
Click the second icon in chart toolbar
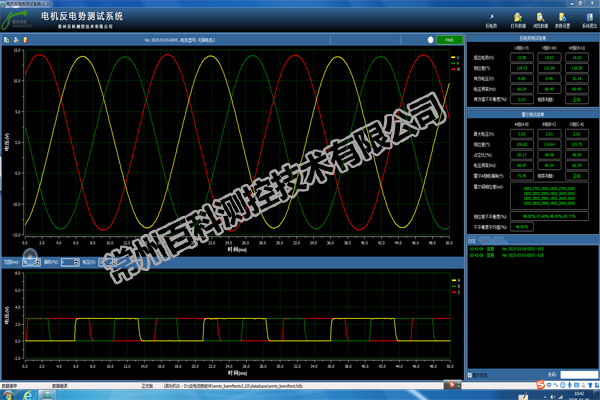15,40
